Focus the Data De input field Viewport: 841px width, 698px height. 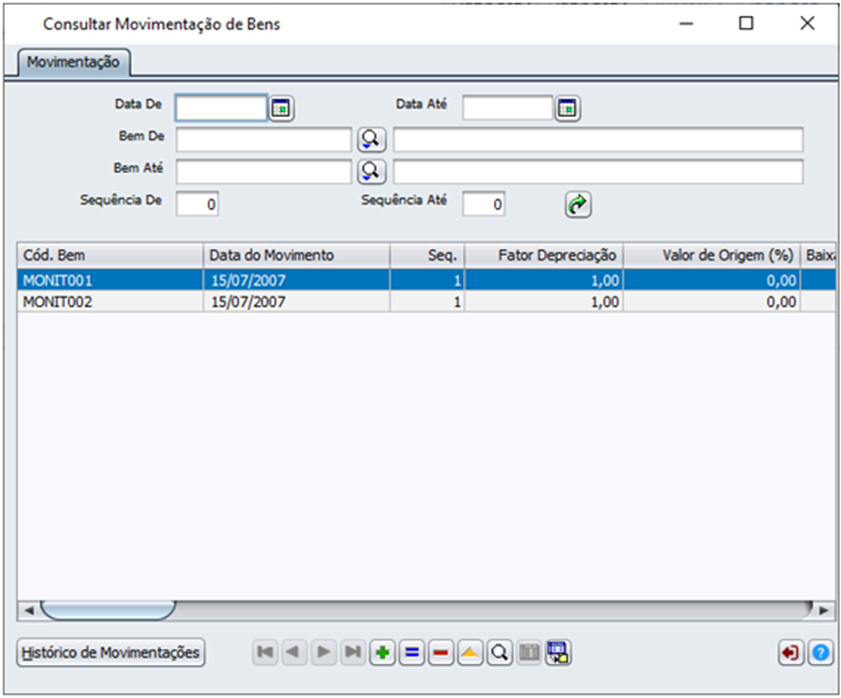[x=221, y=108]
